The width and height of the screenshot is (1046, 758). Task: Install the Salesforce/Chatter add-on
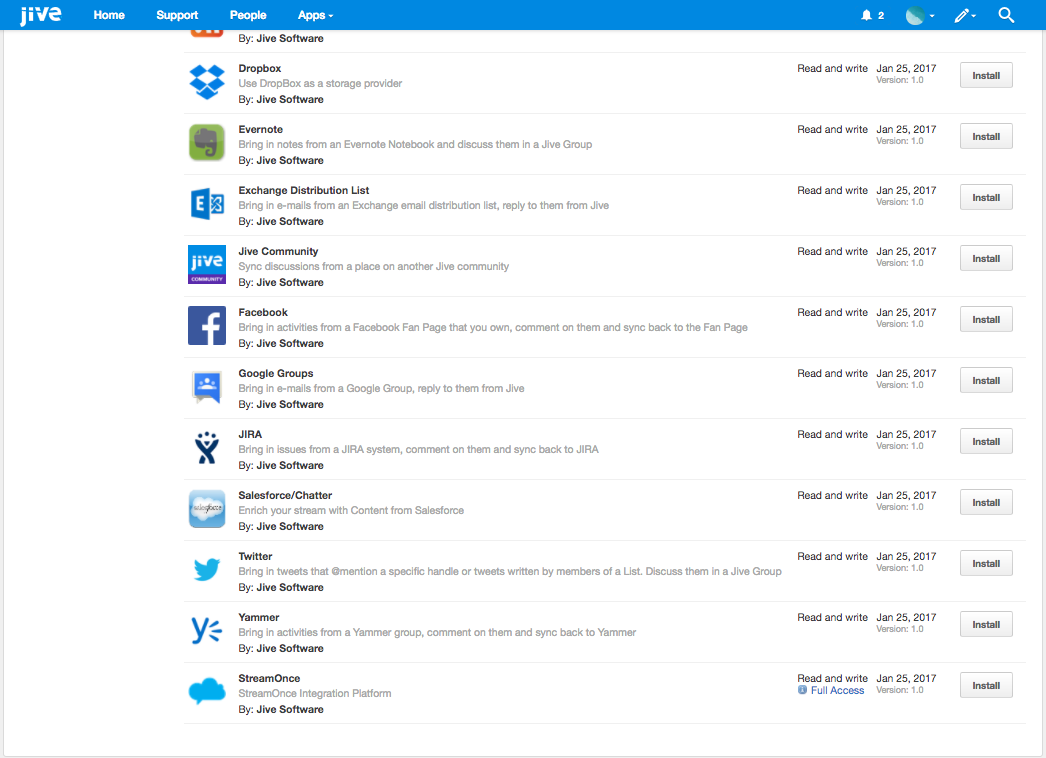click(986, 502)
